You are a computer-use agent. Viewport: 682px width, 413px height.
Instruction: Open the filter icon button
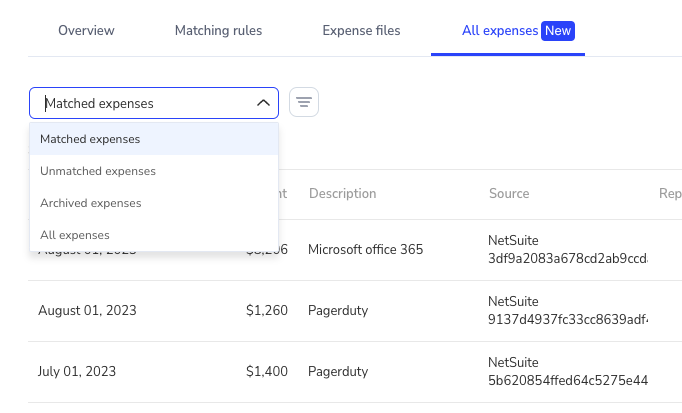coord(304,102)
